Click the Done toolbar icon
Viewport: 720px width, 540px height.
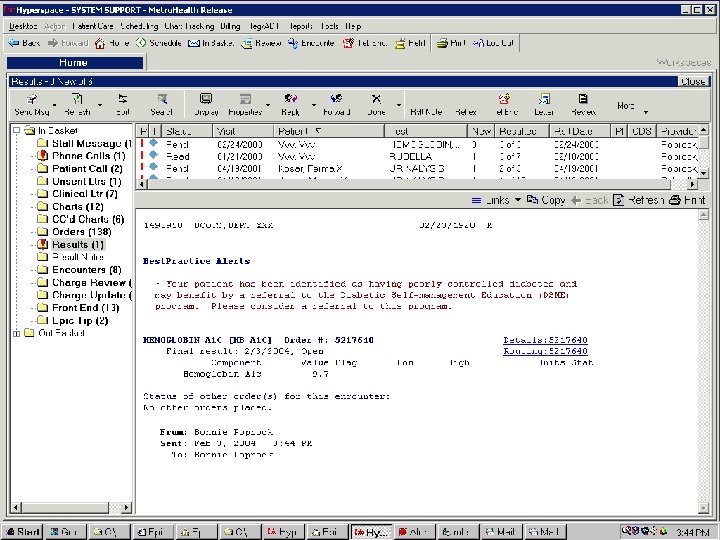click(376, 99)
